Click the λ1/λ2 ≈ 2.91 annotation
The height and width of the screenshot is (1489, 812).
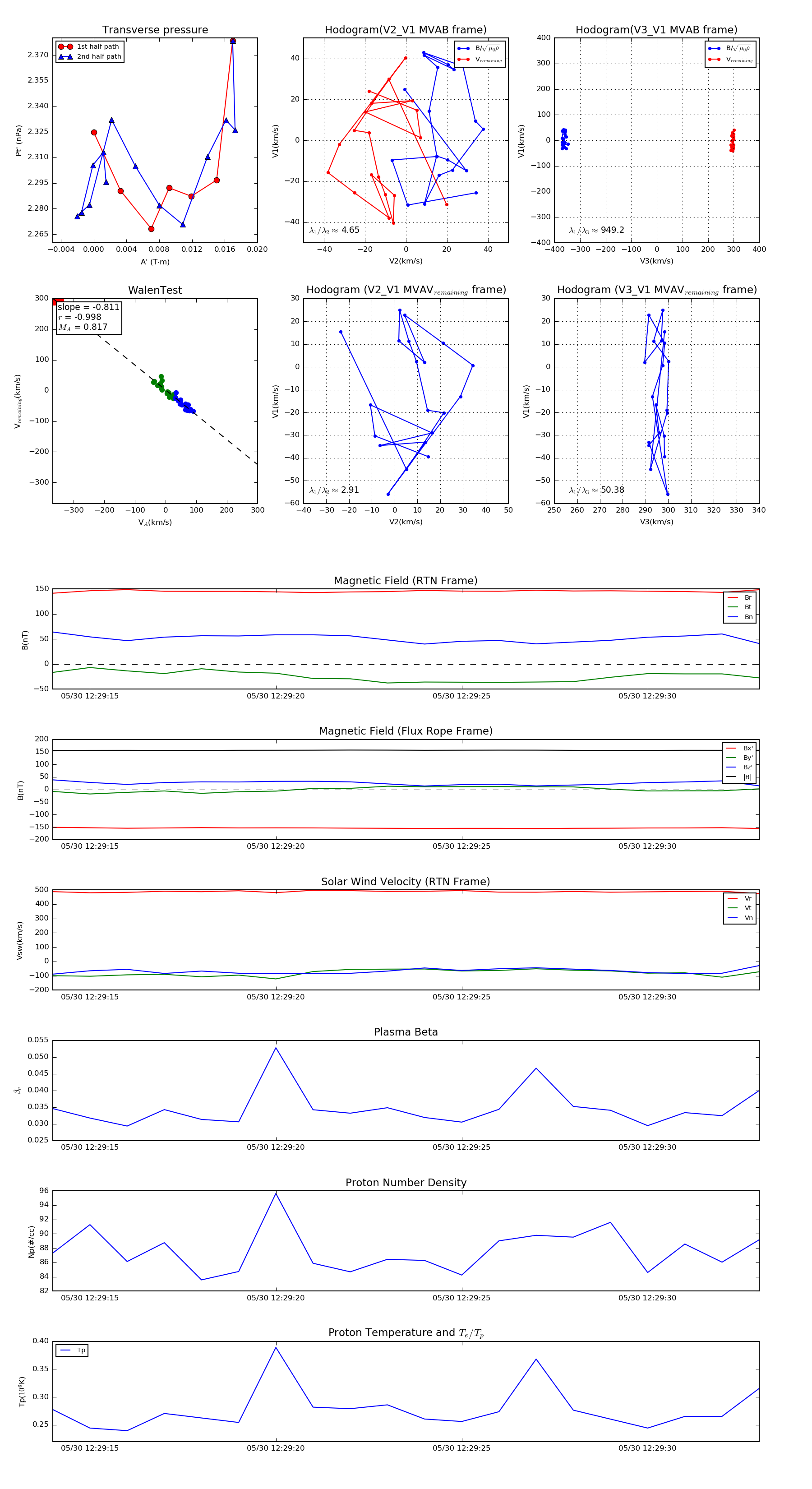point(334,490)
